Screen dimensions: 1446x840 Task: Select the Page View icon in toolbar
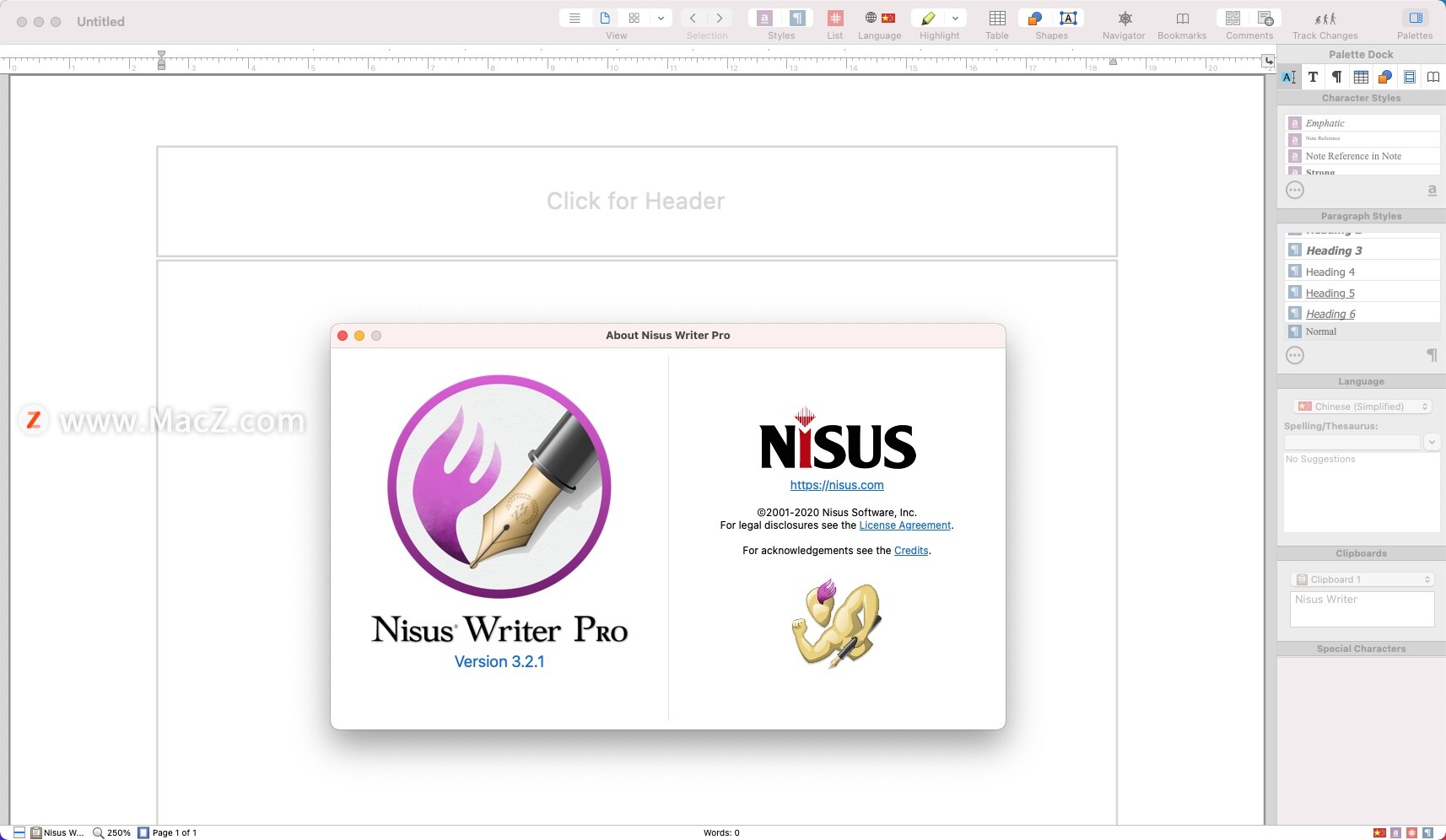(x=605, y=18)
